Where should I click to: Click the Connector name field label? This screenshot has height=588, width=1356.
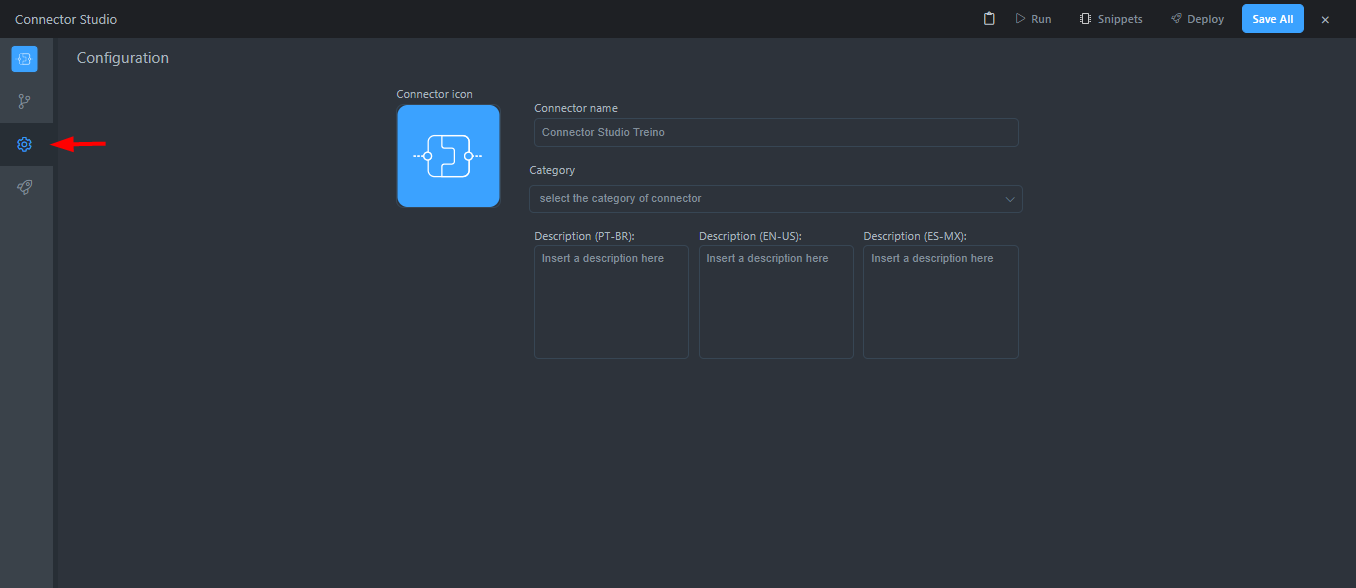coord(576,108)
